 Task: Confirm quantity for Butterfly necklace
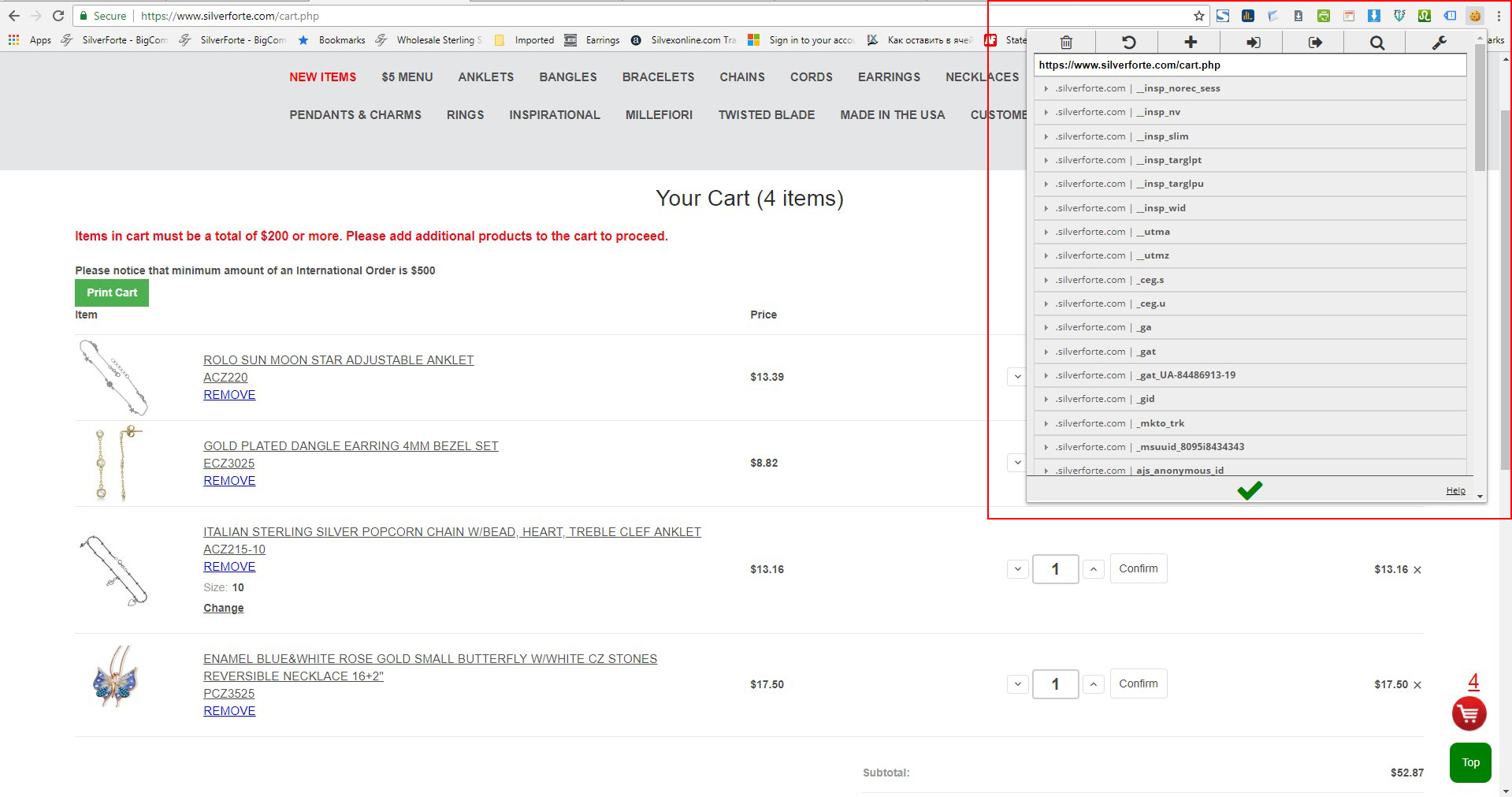tap(1139, 683)
